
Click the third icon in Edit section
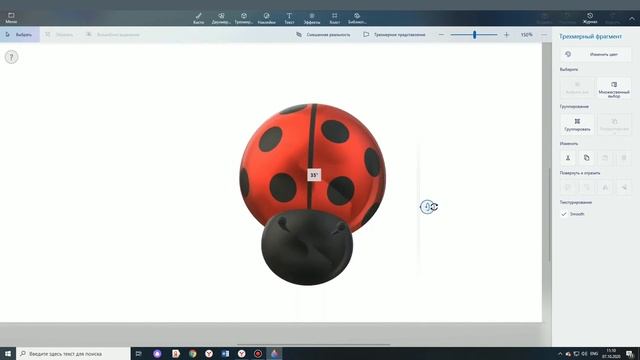click(x=605, y=158)
